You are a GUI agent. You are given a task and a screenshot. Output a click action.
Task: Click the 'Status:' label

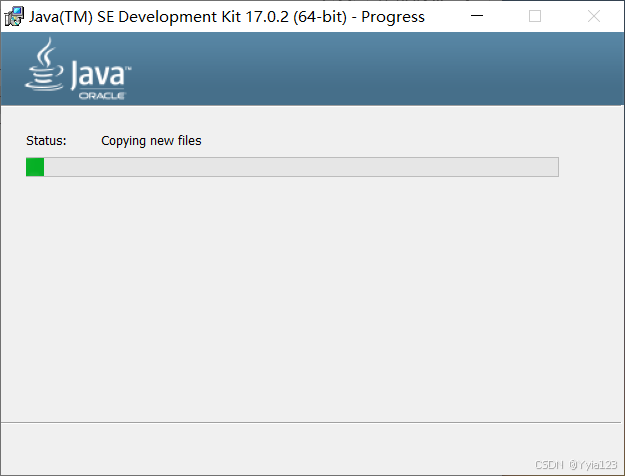46,141
